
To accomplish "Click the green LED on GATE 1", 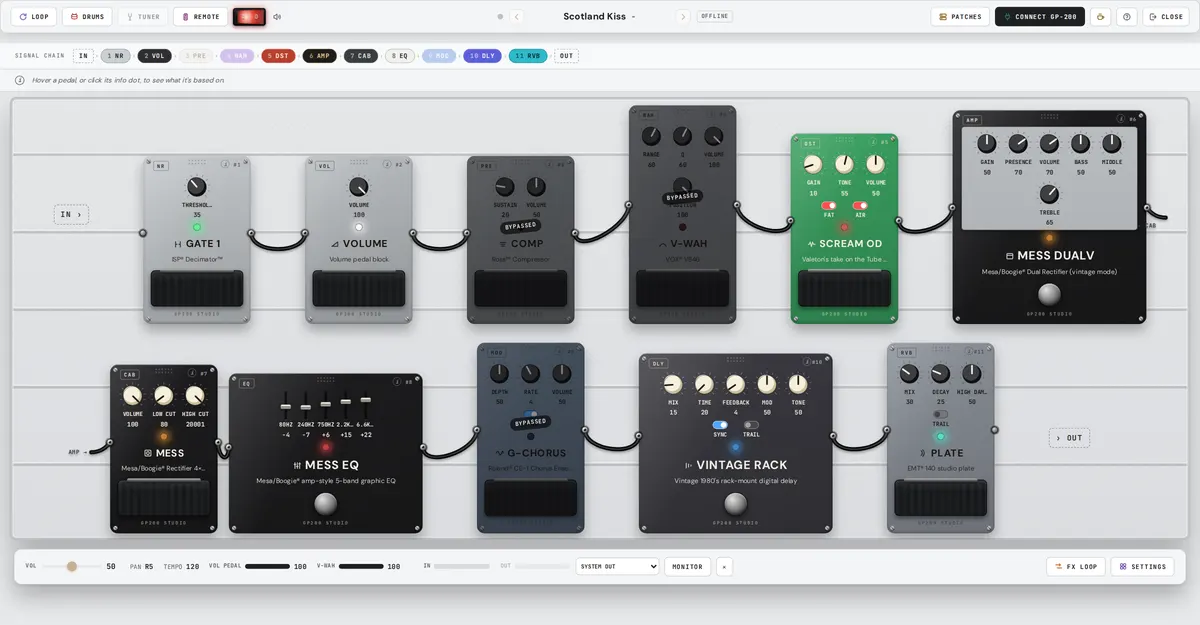I will [x=197, y=227].
